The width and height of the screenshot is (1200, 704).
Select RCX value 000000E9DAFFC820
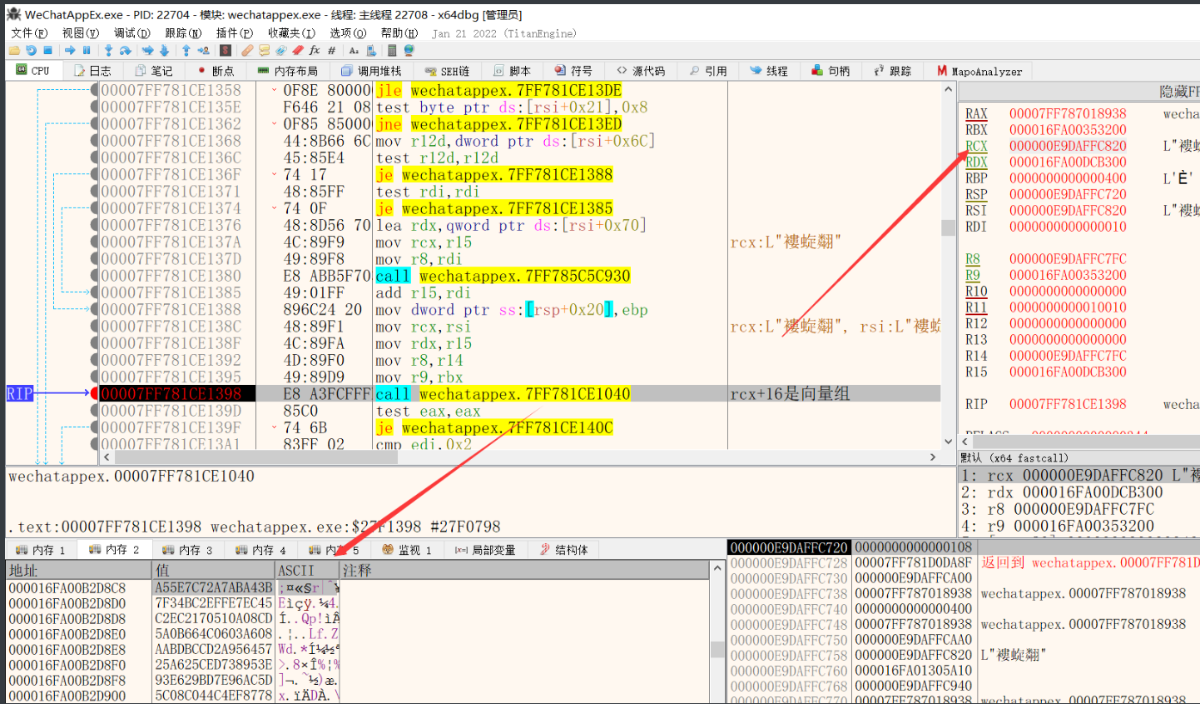click(x=1067, y=146)
